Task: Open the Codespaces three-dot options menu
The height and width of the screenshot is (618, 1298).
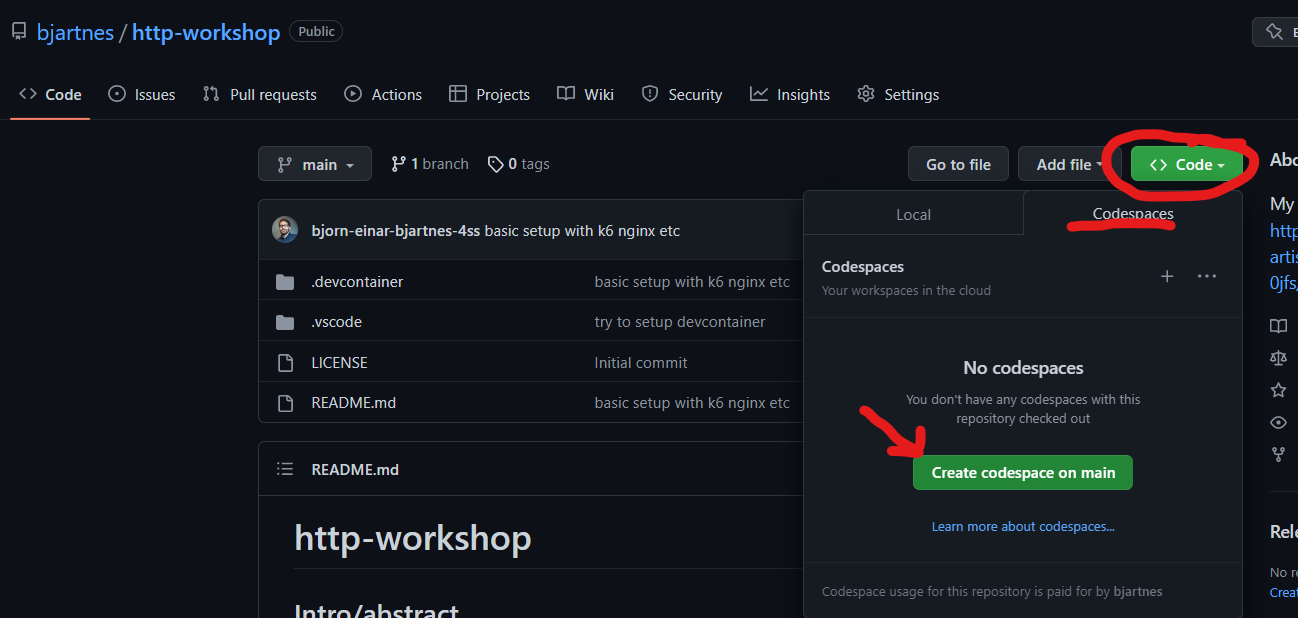Action: point(1207,276)
